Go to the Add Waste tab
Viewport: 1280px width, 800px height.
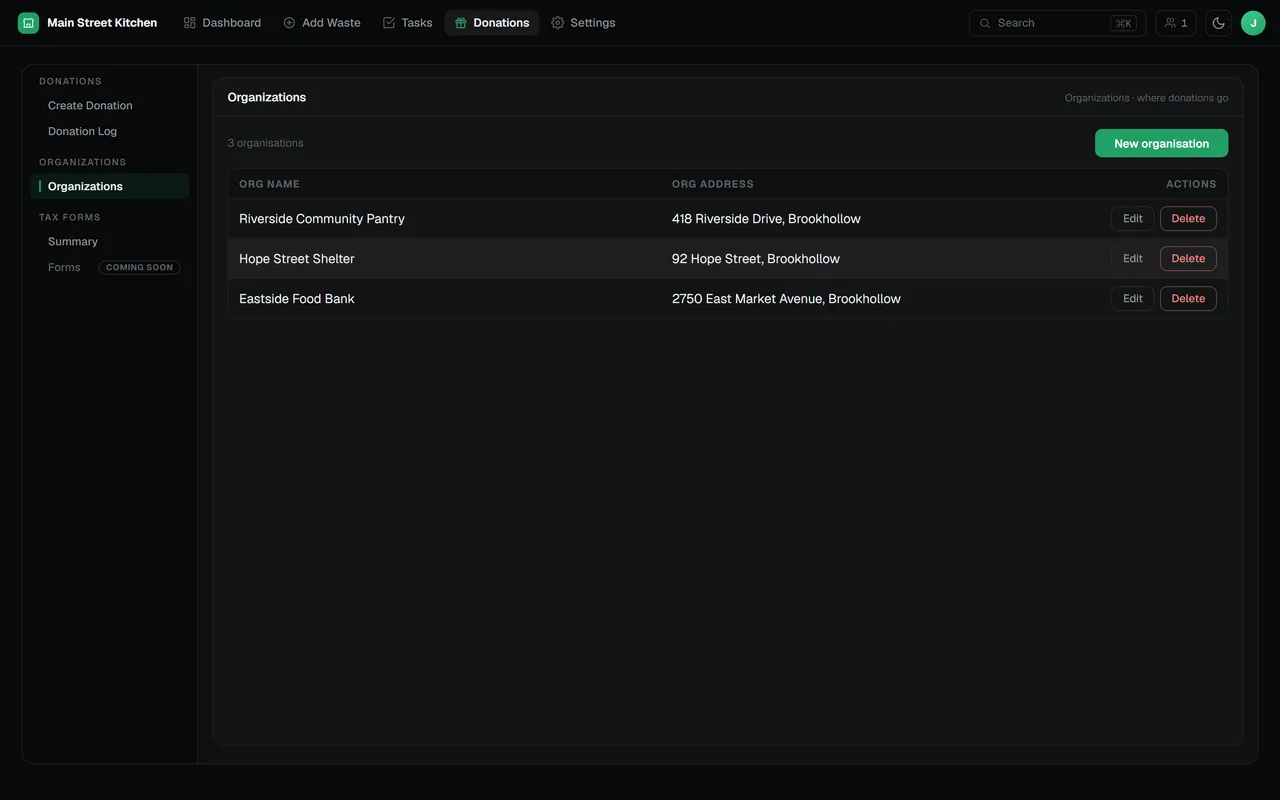[x=322, y=23]
